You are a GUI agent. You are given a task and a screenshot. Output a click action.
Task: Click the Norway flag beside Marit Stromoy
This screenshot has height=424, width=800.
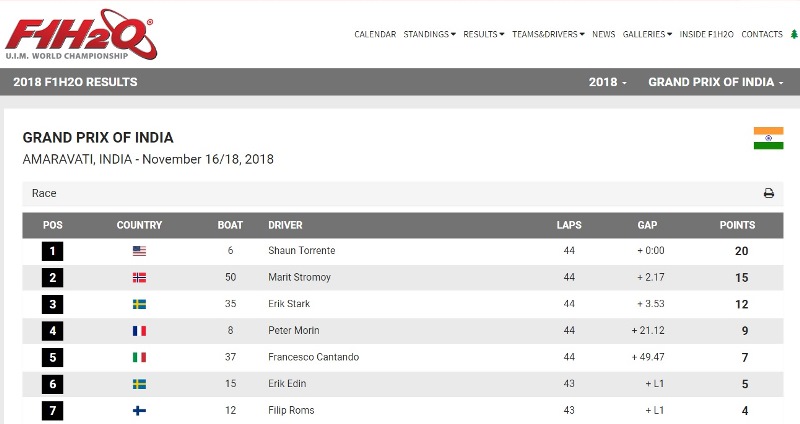[139, 278]
